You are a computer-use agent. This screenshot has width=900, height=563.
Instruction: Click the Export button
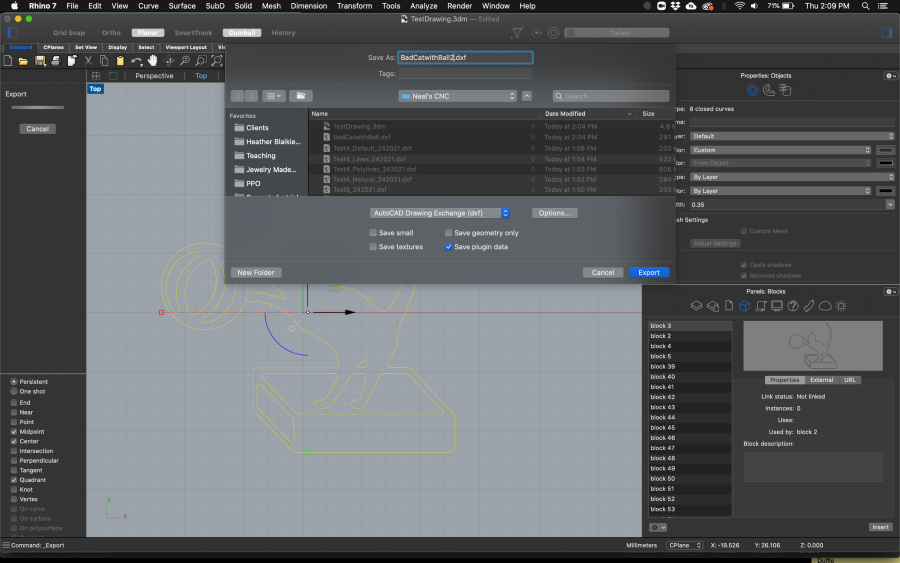649,273
